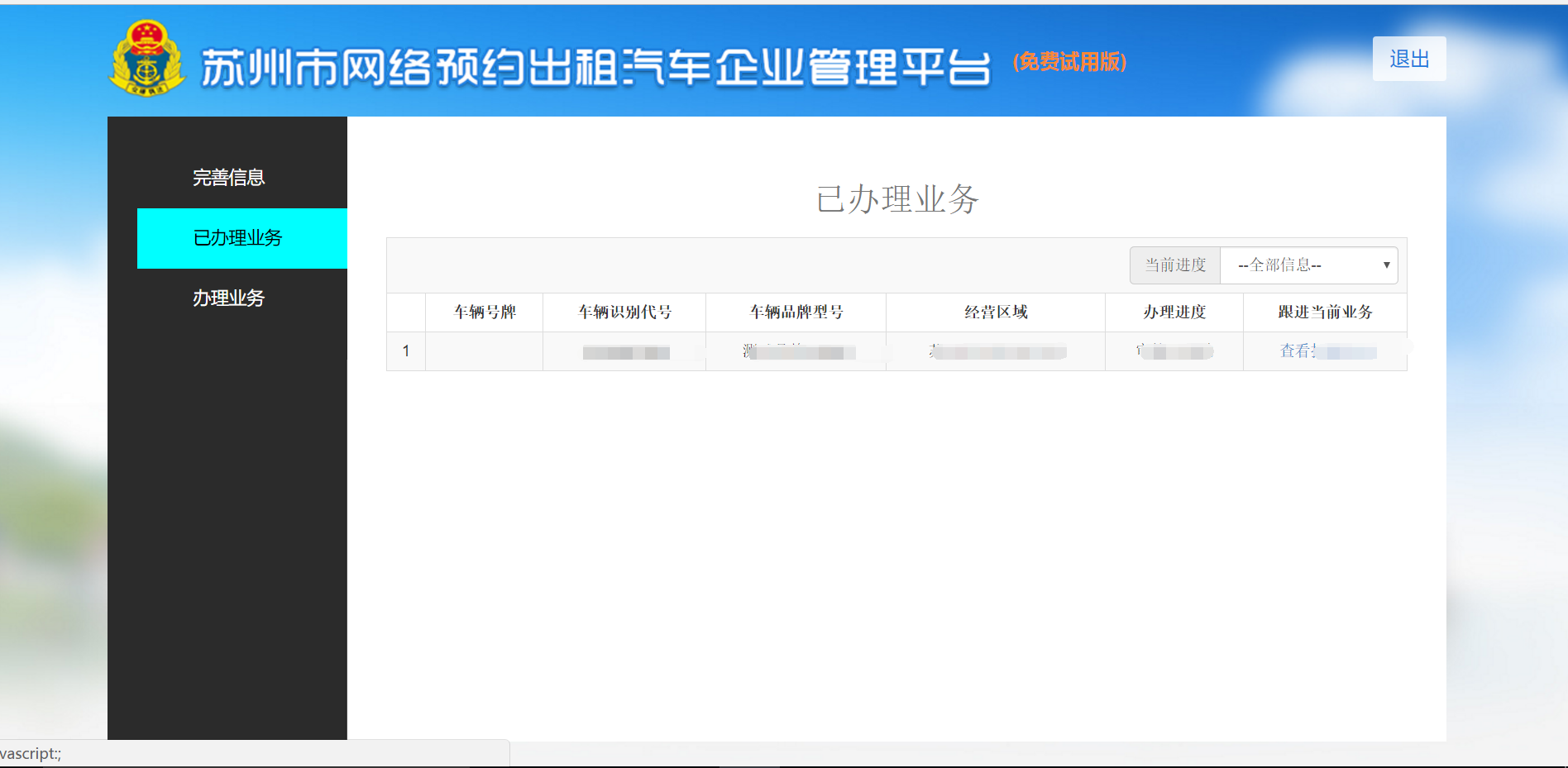This screenshot has width=1568, height=768.
Task: Click the operating area cell in row 1
Action: click(997, 352)
